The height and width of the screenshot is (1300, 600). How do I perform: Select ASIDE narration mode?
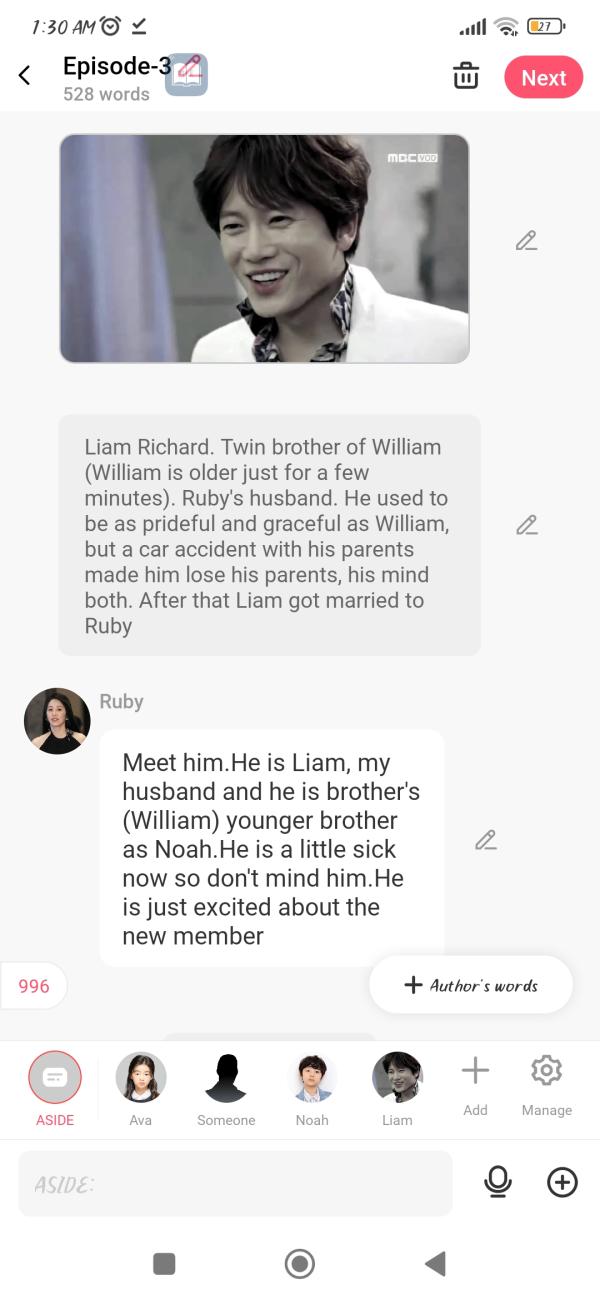(x=55, y=1089)
